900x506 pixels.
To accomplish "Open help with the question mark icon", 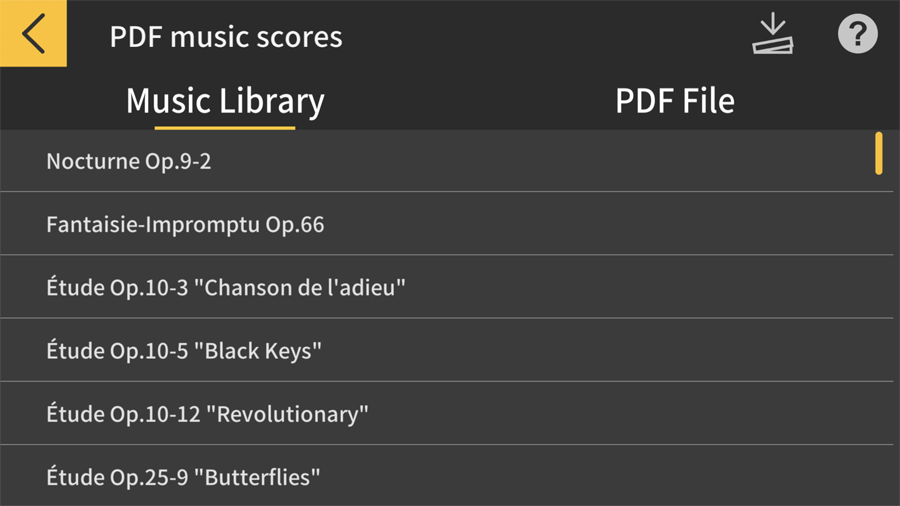I will 857,35.
